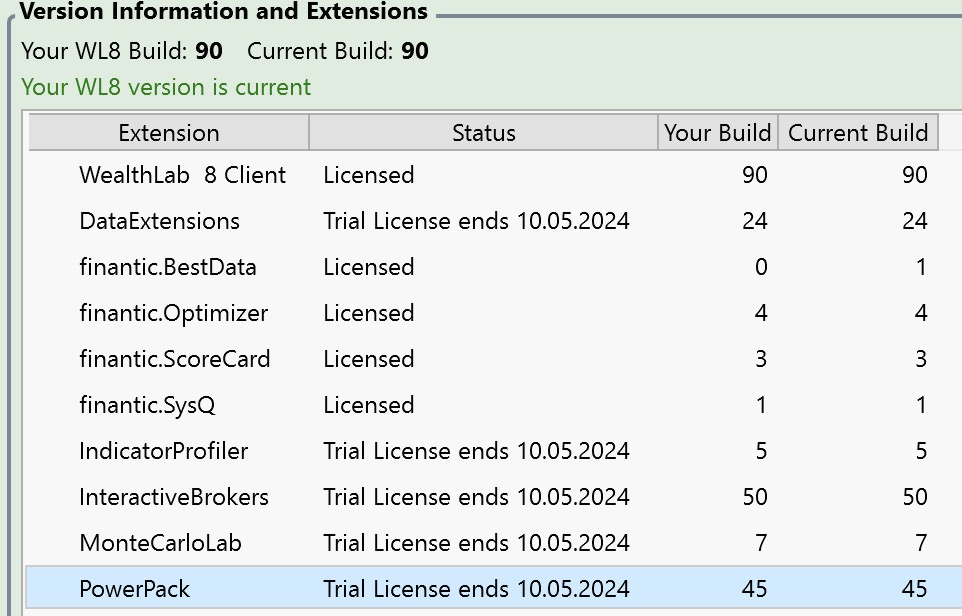Click BestData current build value 1
This screenshot has height=616, width=962.
click(920, 267)
